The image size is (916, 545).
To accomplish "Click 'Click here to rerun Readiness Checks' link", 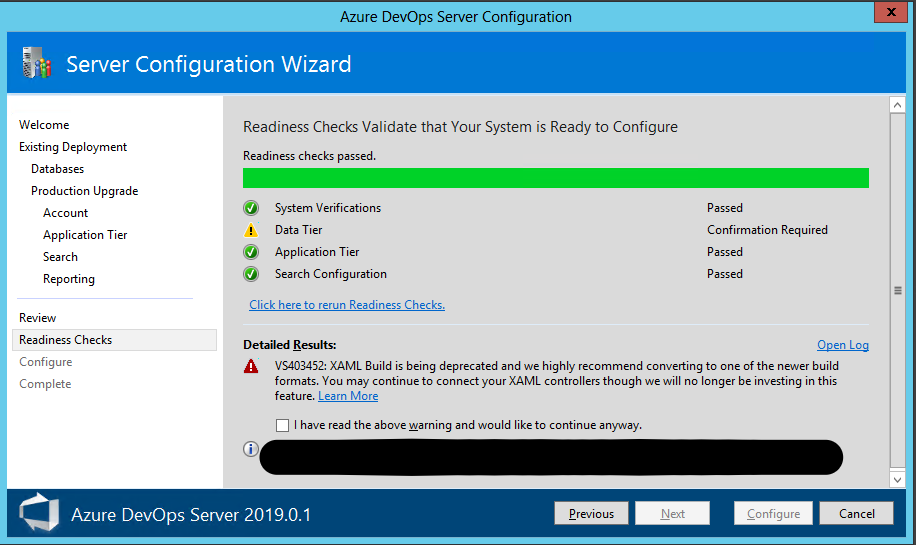I will [x=347, y=305].
